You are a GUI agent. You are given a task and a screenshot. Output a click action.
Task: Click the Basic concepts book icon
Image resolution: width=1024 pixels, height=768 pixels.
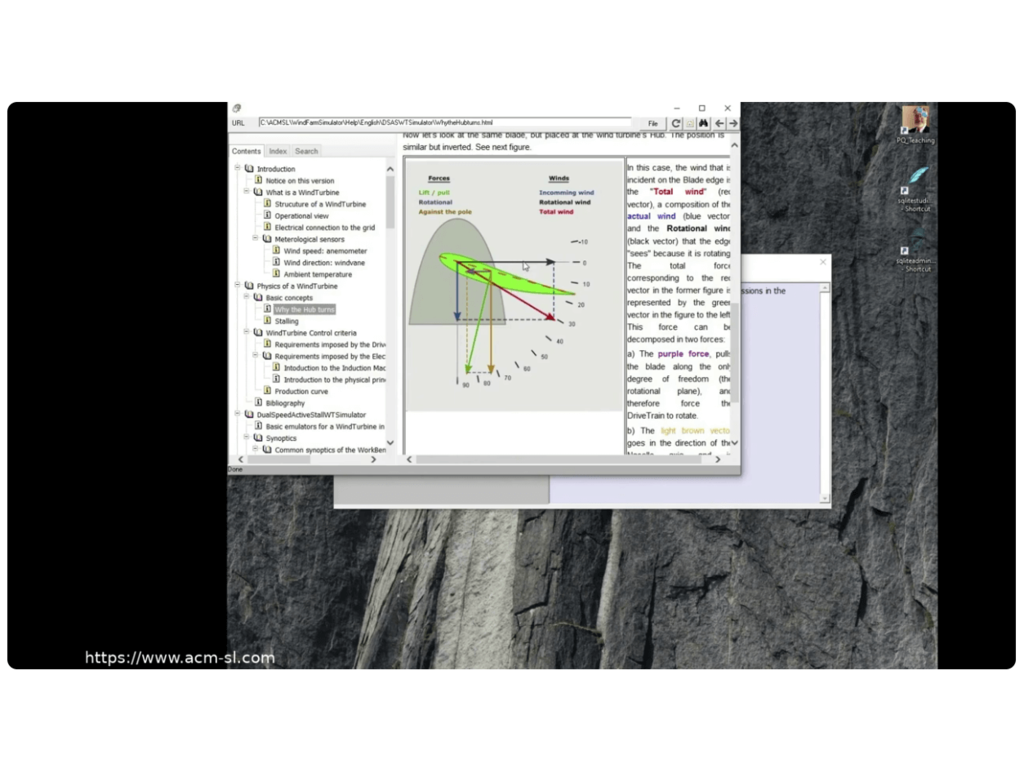258,296
